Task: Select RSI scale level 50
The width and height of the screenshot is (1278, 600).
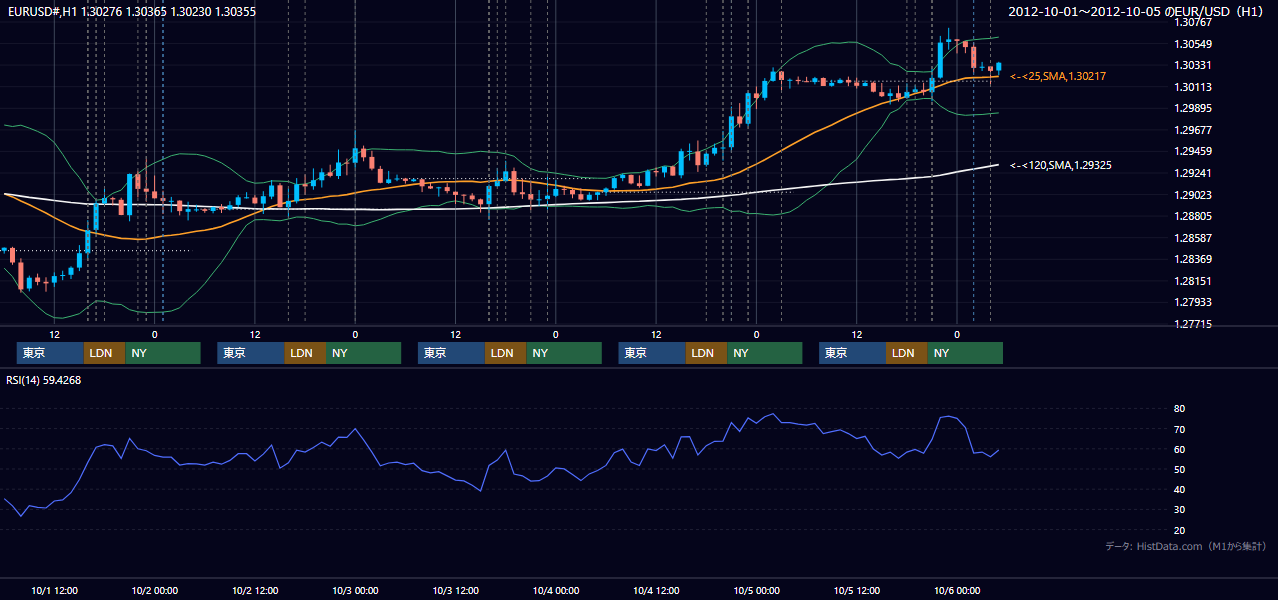Action: click(x=1180, y=469)
